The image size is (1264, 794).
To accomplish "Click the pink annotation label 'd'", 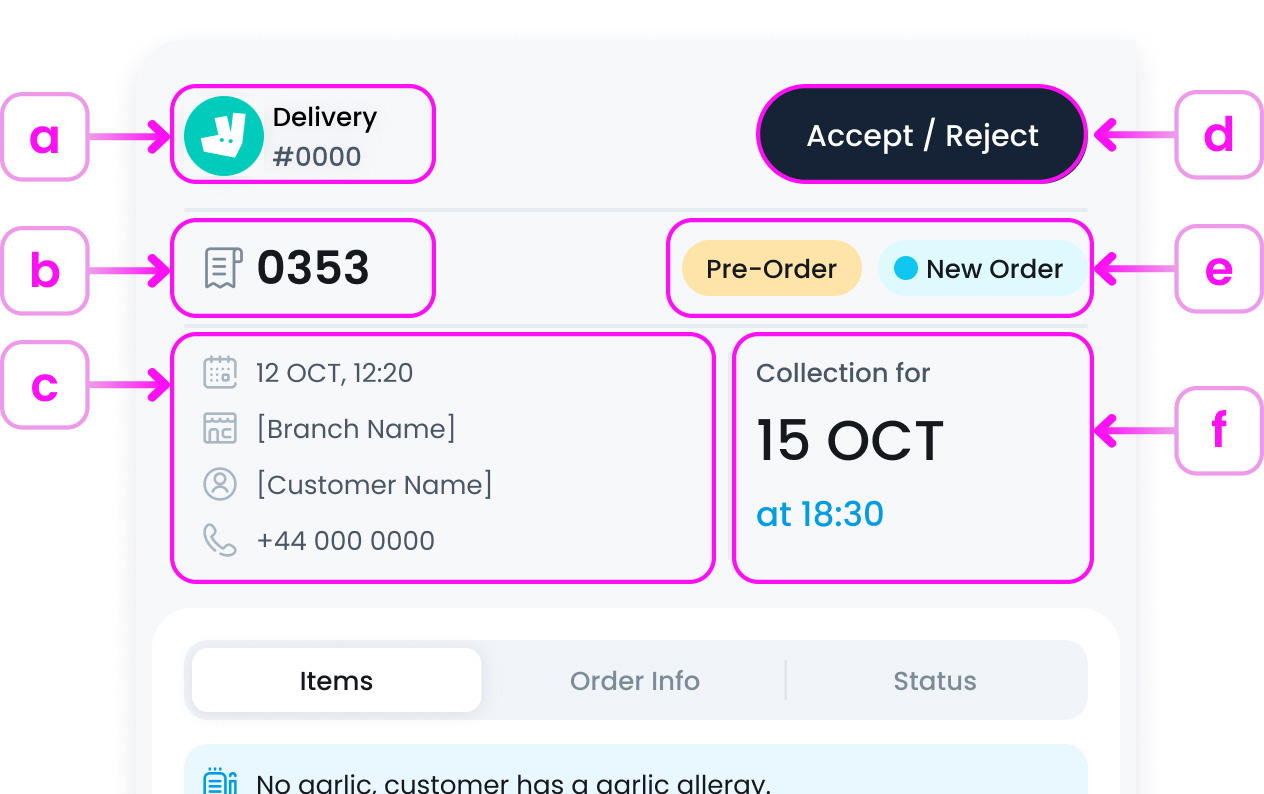I will pyautogui.click(x=1218, y=136).
